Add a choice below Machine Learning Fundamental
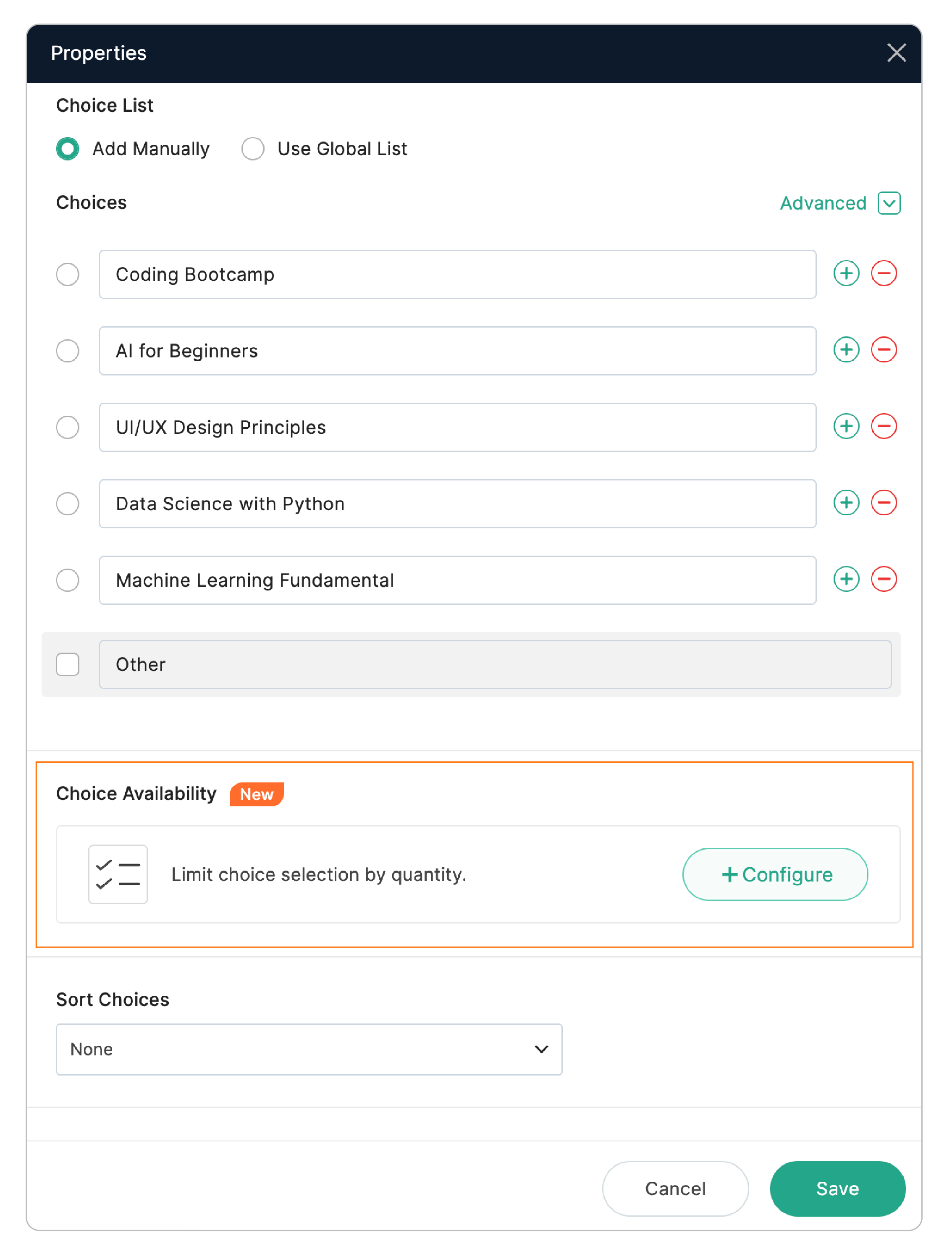Image resolution: width=952 pixels, height=1249 pixels. pyautogui.click(x=846, y=579)
